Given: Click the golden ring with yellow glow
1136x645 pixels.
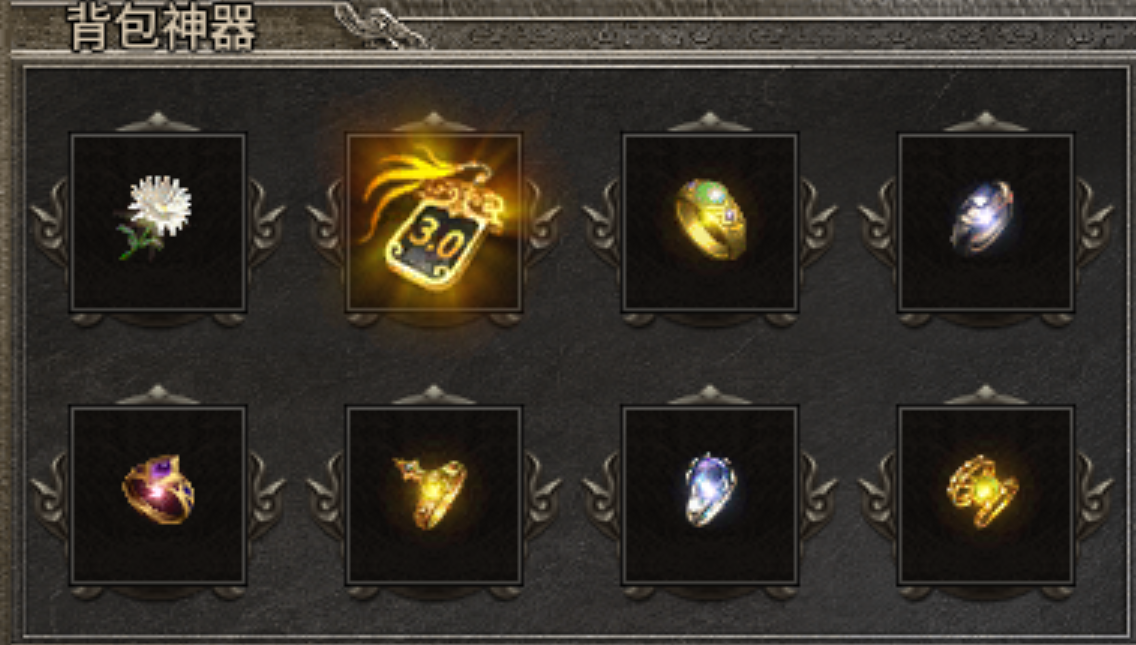Looking at the screenshot, I should tap(432, 492).
